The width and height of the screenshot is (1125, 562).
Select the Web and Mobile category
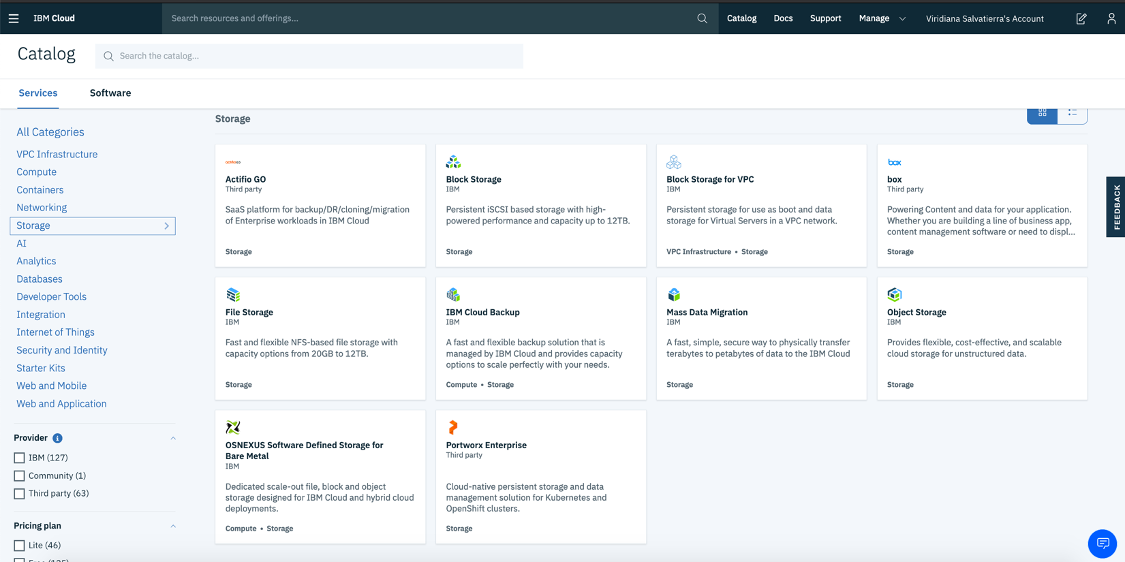pos(52,385)
